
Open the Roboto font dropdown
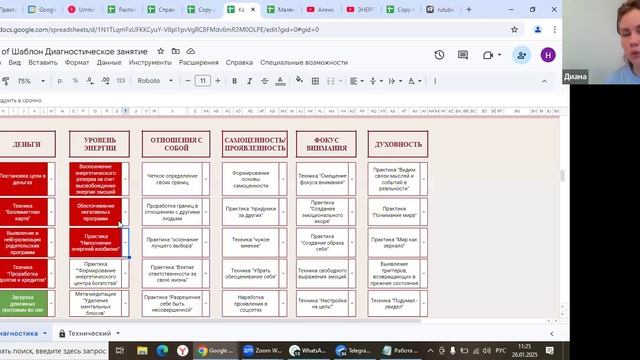click(x=155, y=81)
